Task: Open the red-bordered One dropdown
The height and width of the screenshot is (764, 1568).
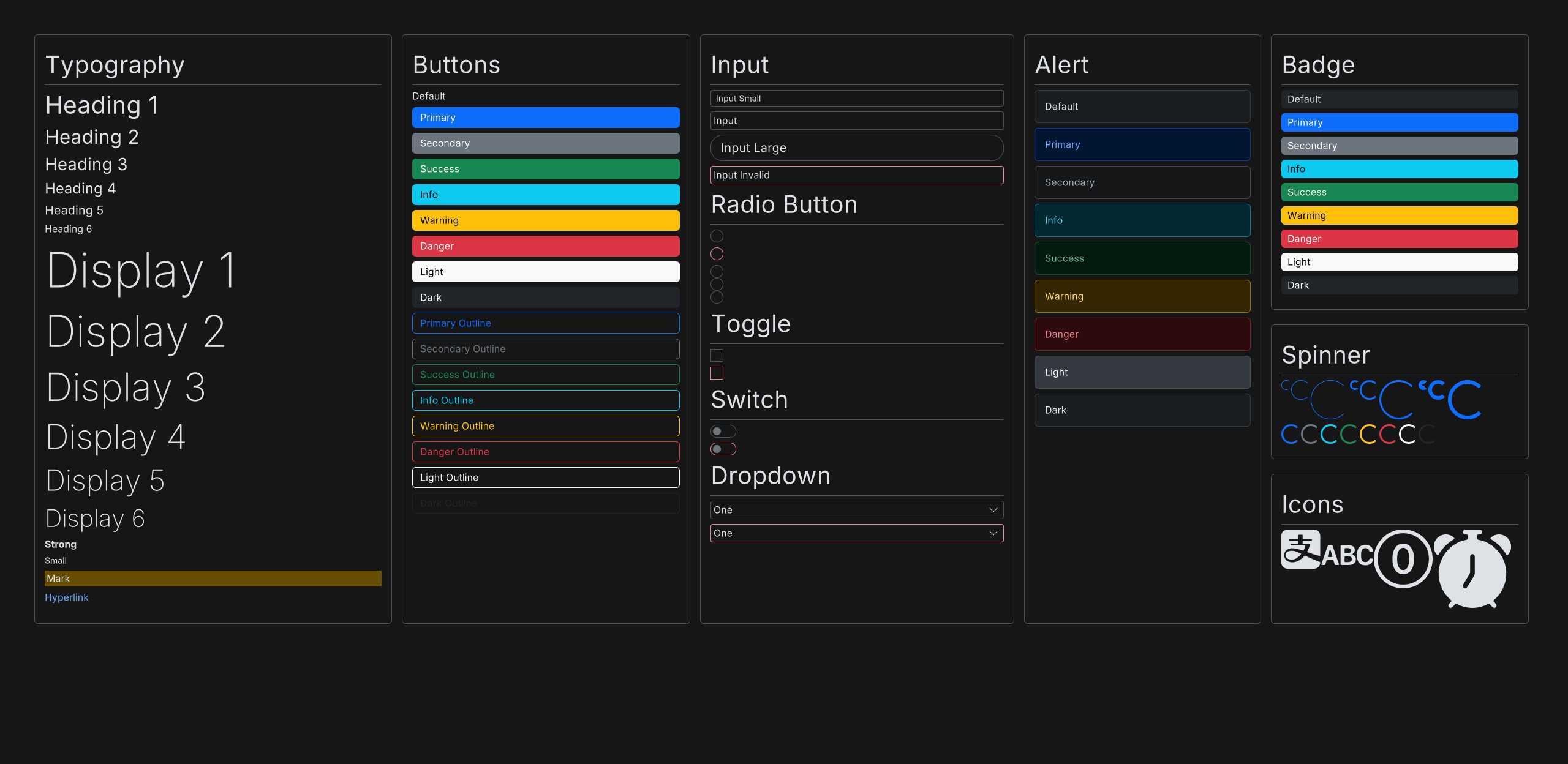Action: point(857,533)
